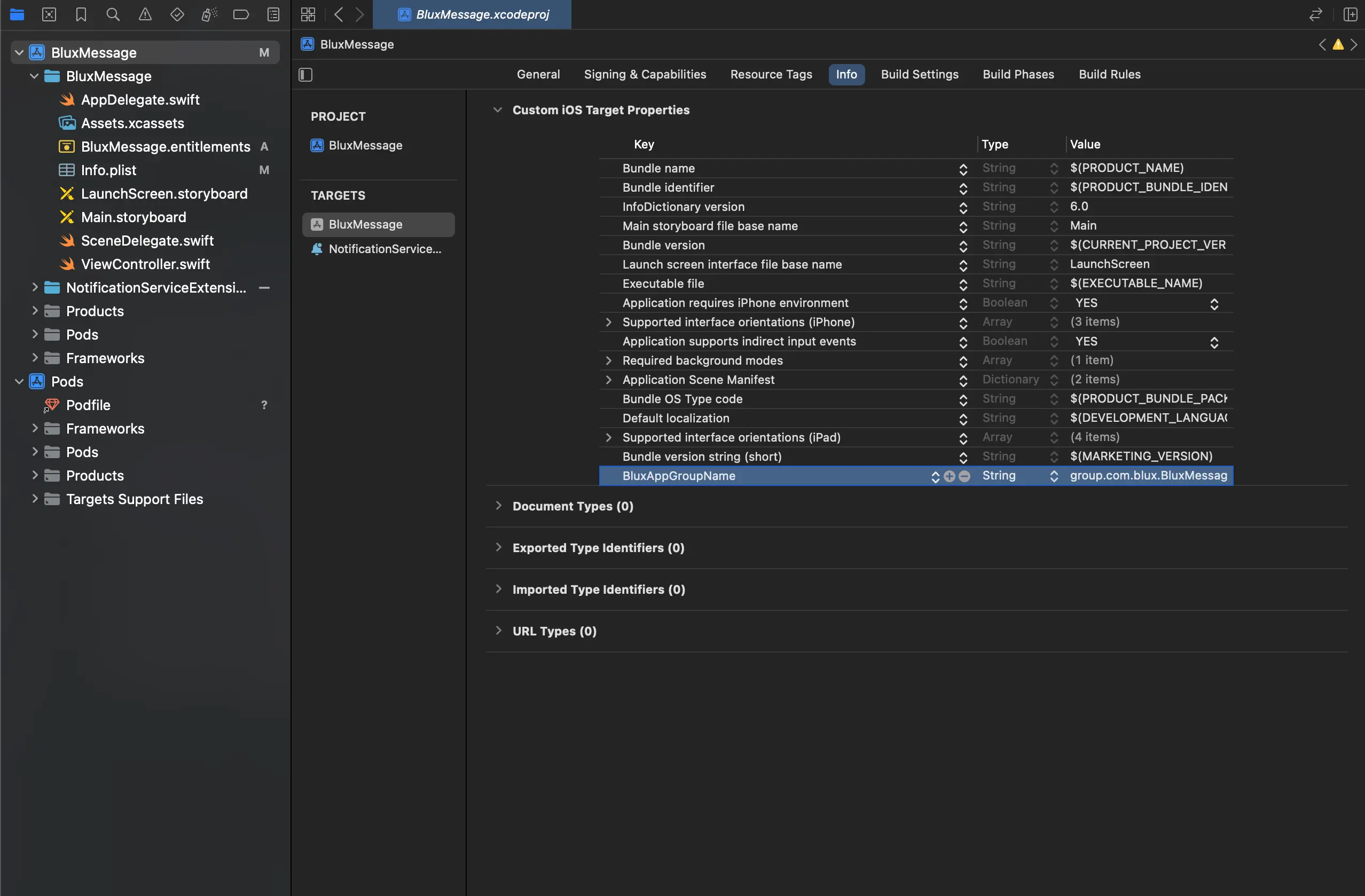Open the Bookmark navigator icon
1365x896 pixels.
click(81, 14)
